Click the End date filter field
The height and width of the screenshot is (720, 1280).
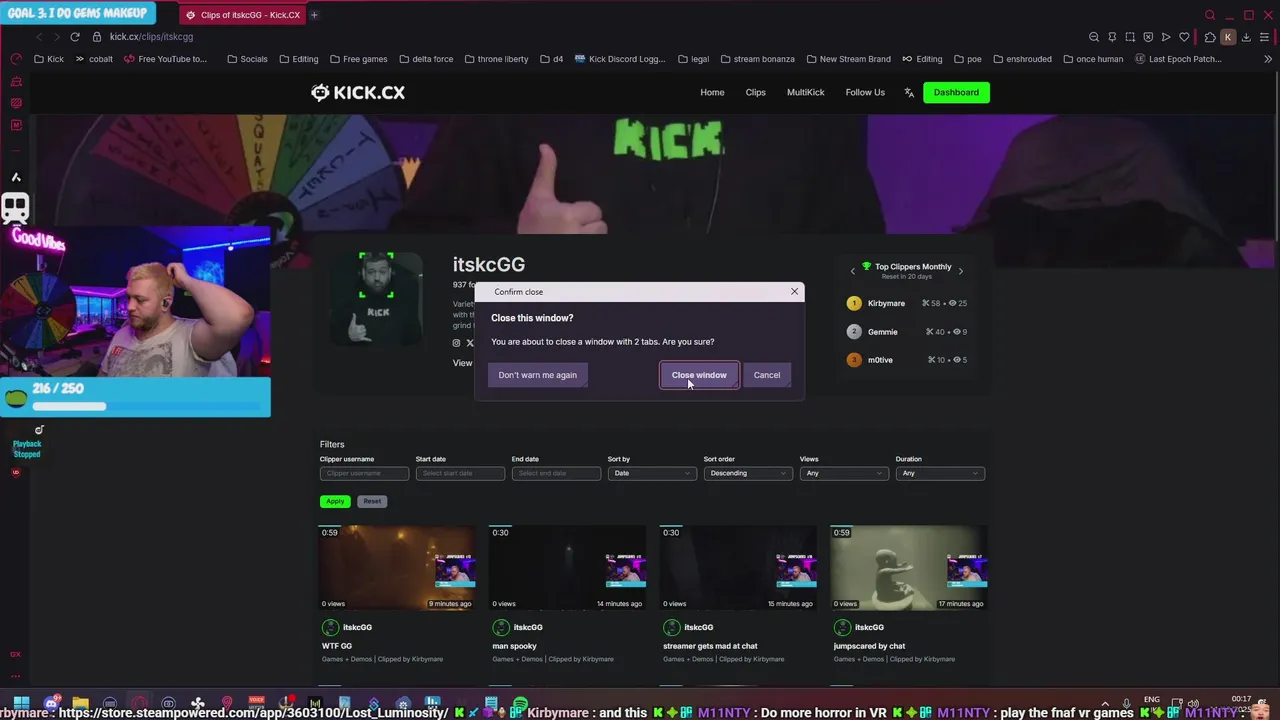pyautogui.click(x=556, y=473)
